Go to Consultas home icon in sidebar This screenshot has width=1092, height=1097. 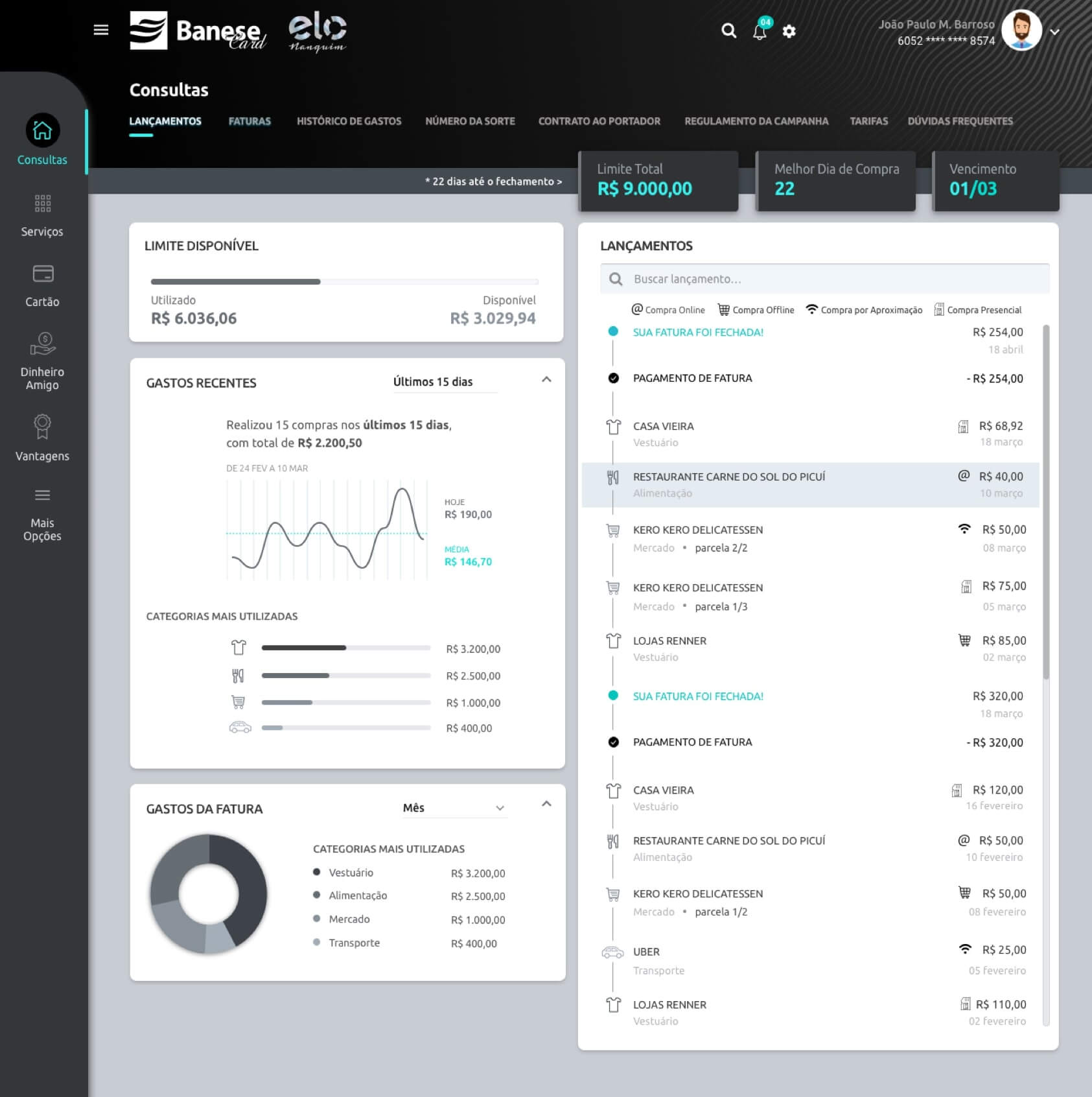[43, 130]
